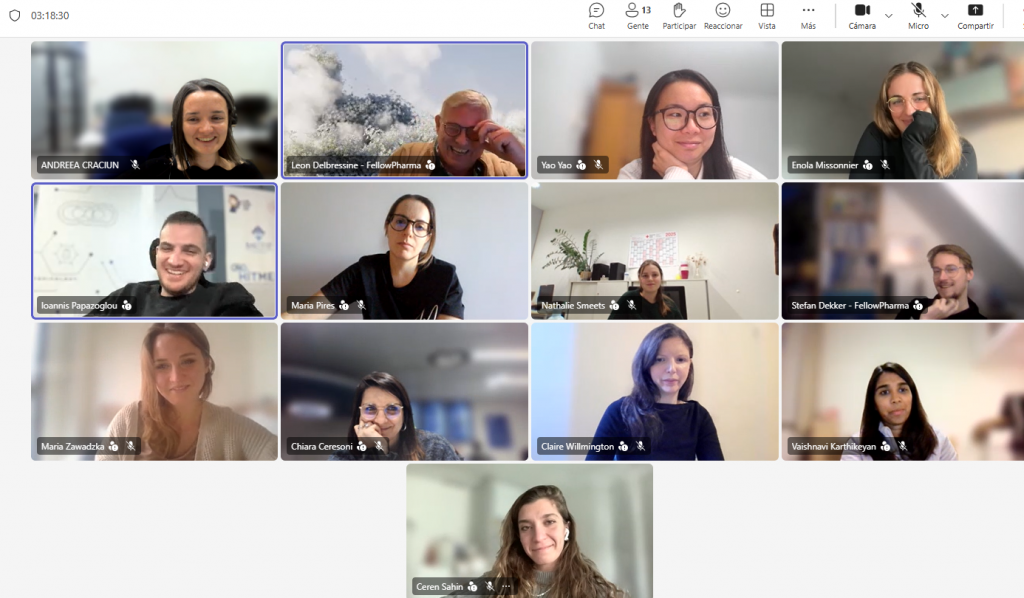The image size is (1024, 598).
Task: Click the Compartir share screen icon
Action: pyautogui.click(x=975, y=16)
